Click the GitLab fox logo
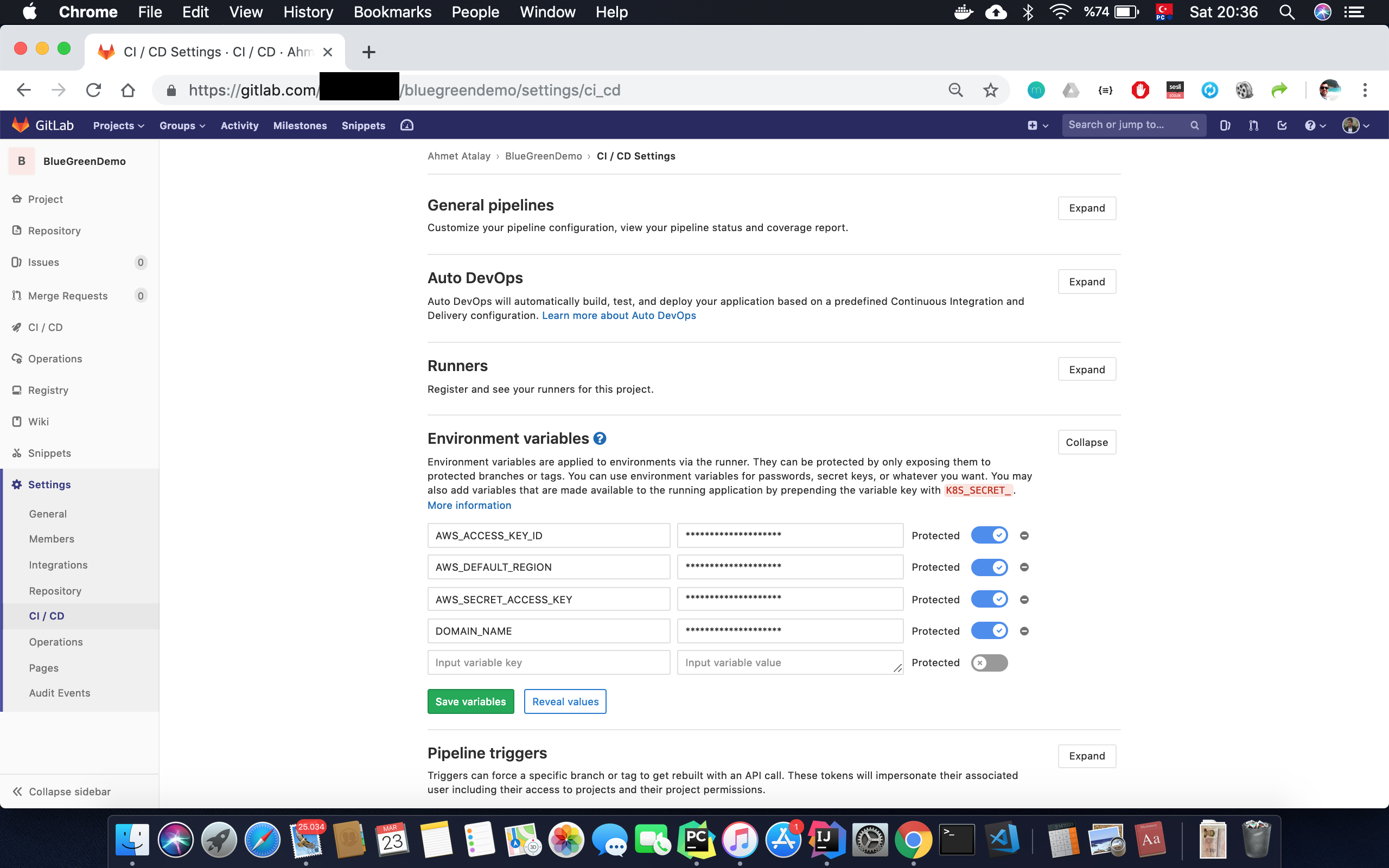This screenshot has width=1389, height=868. coord(21,125)
